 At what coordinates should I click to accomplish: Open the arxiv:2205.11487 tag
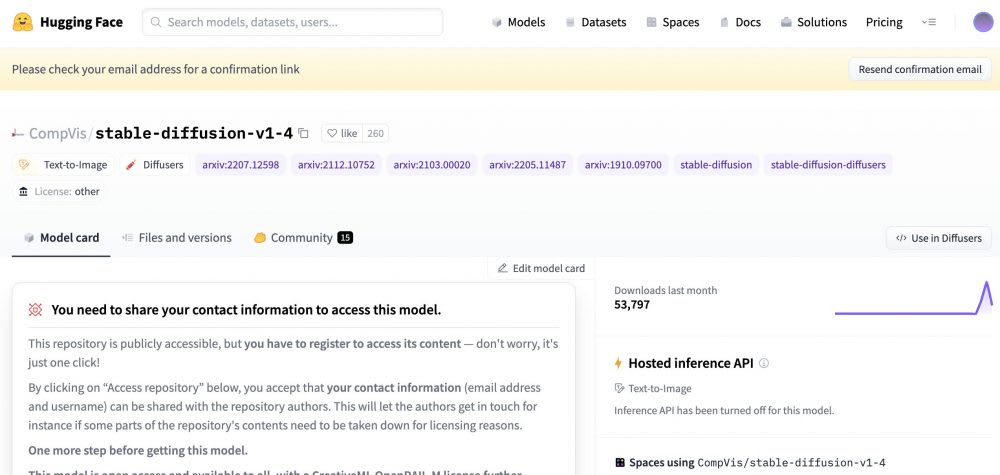point(527,164)
